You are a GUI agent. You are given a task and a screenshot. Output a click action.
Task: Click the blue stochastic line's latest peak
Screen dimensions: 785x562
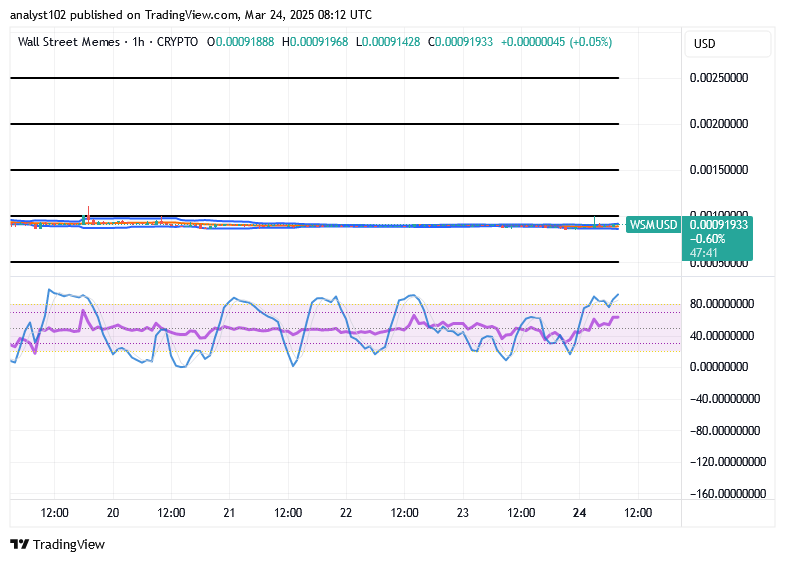(x=618, y=295)
